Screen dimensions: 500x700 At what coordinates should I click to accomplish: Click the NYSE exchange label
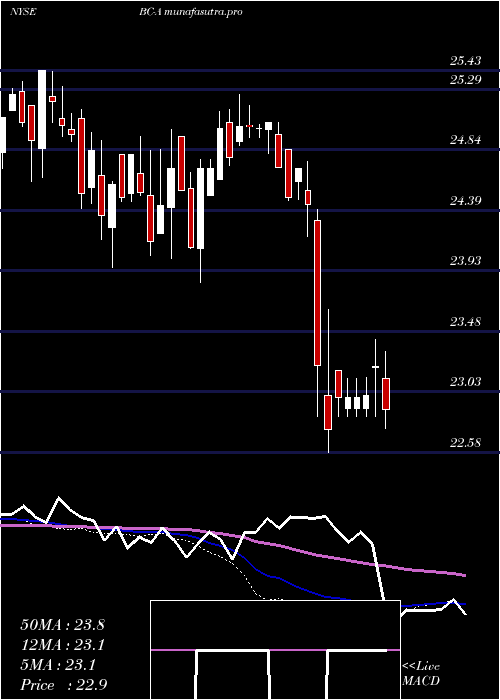23,12
